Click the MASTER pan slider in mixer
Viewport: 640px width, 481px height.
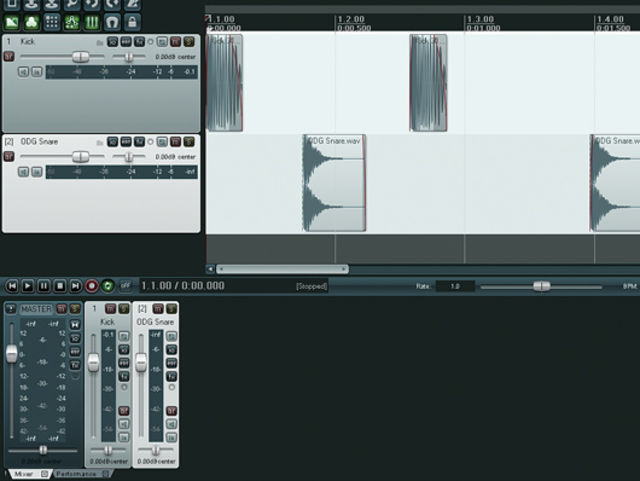click(43, 450)
